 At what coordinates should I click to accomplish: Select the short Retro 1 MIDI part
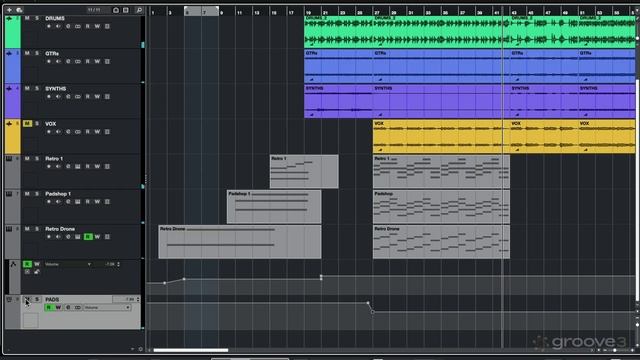304,171
